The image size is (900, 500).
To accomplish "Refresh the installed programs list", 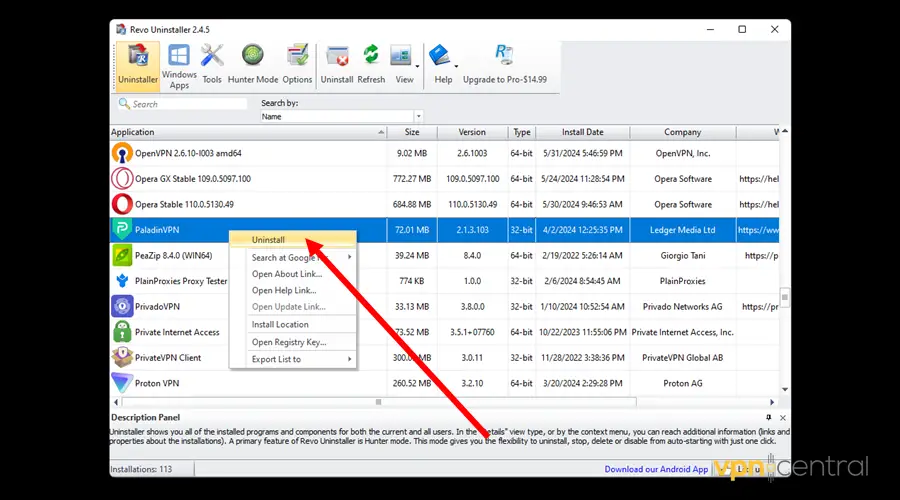I will click(x=371, y=65).
